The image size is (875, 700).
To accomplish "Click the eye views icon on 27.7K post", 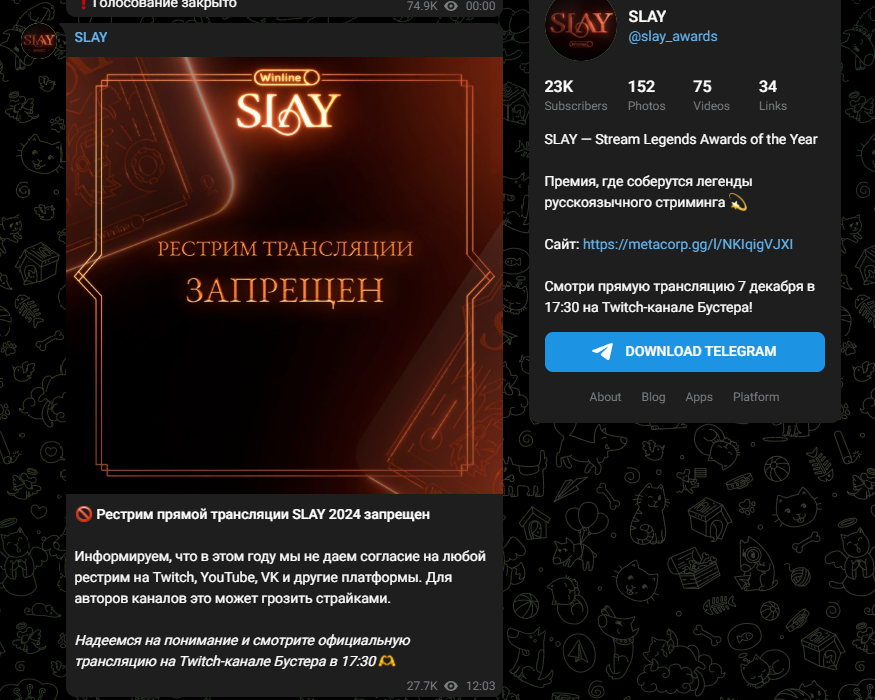I will pyautogui.click(x=451, y=685).
